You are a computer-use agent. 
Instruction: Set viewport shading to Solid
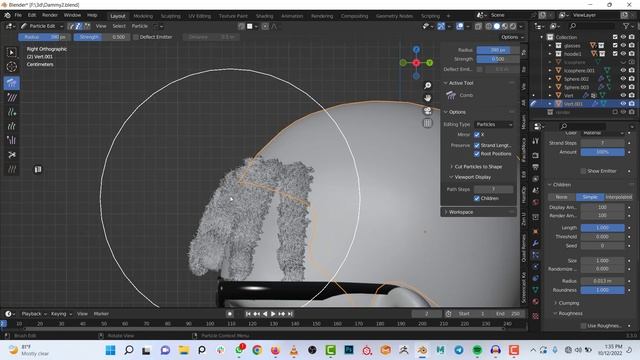tap(497, 26)
